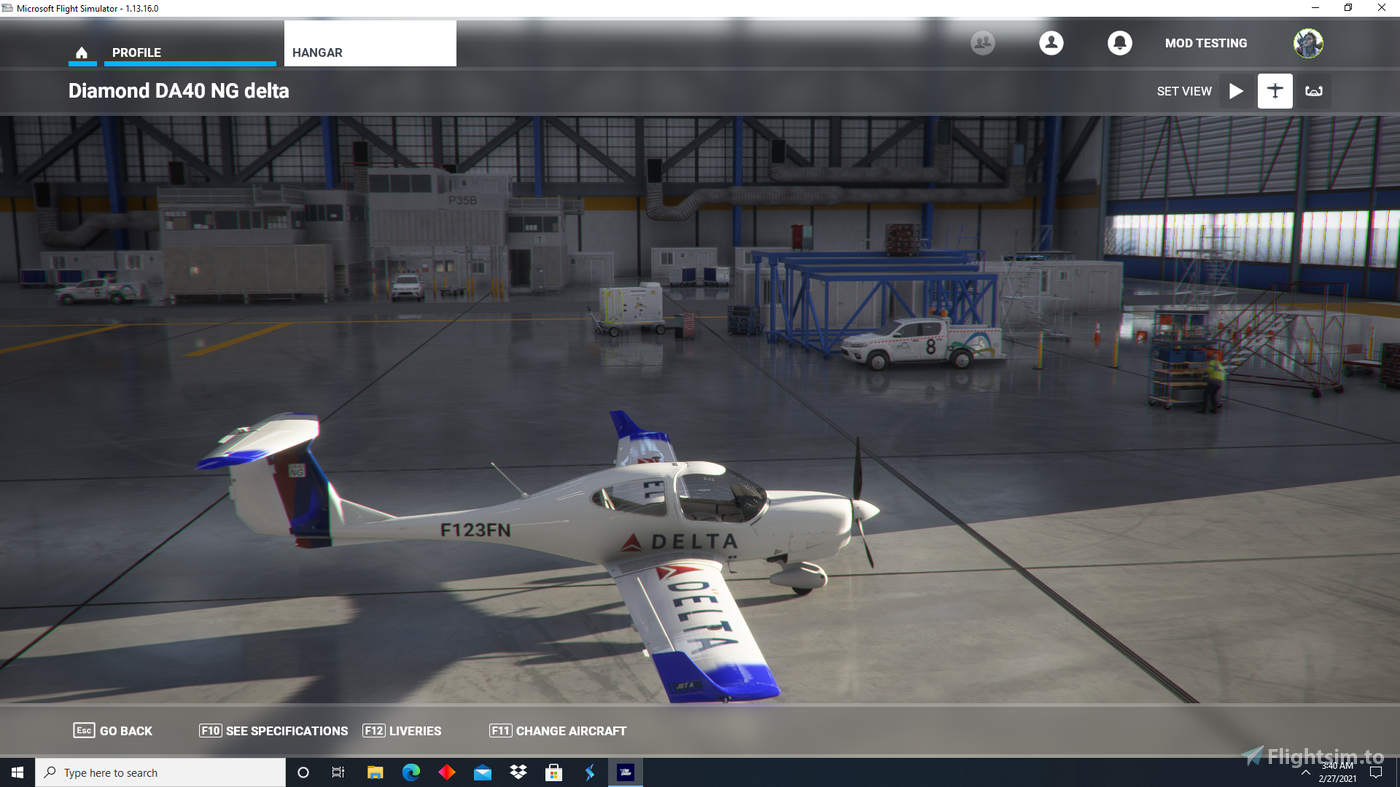Open the LIVERIES selection
1400x787 pixels.
click(x=402, y=730)
